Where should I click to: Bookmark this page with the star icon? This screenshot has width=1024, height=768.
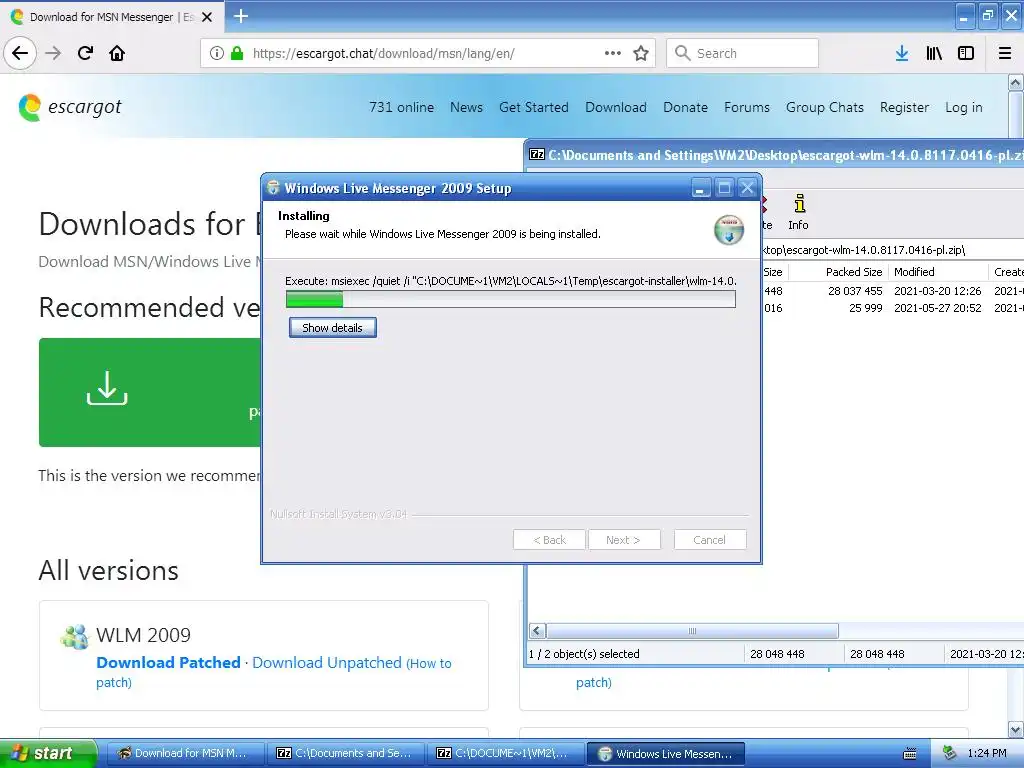[x=641, y=53]
